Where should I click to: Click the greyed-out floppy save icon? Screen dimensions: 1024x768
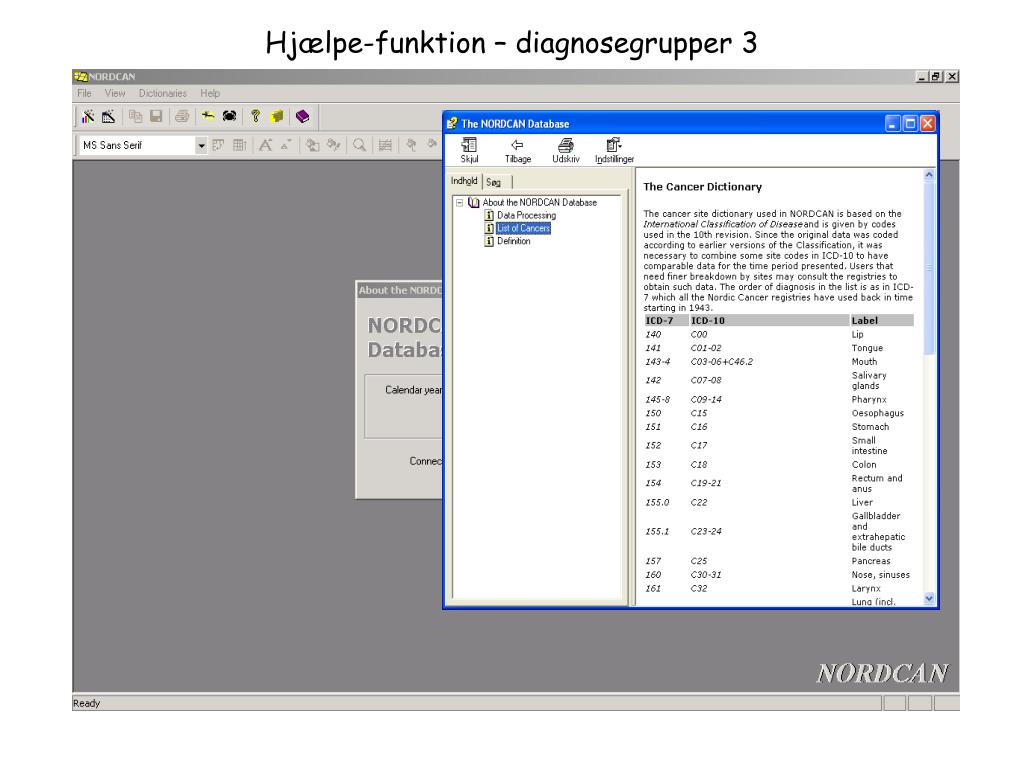[156, 116]
